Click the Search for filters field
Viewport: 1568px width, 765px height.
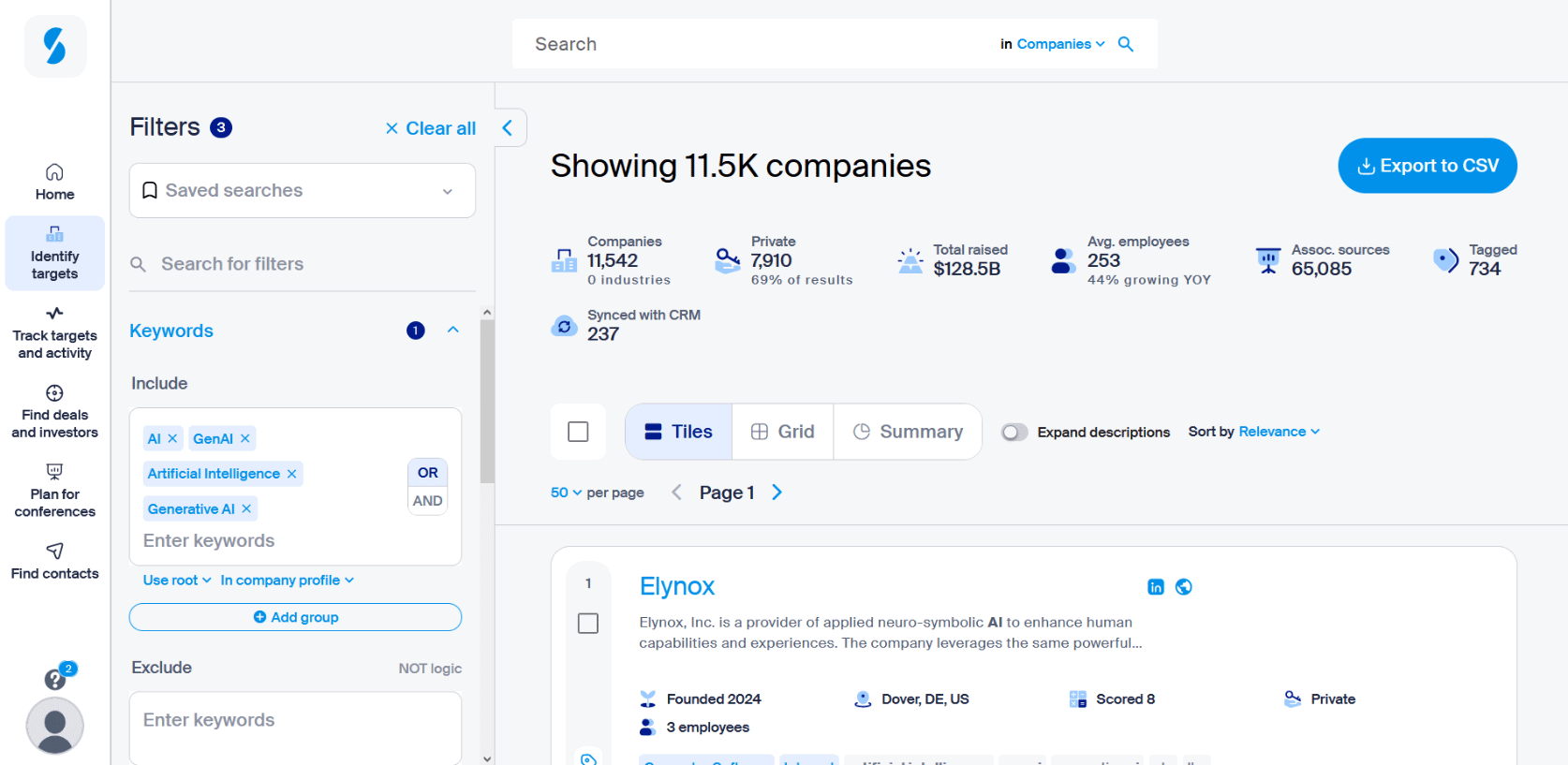coord(302,264)
